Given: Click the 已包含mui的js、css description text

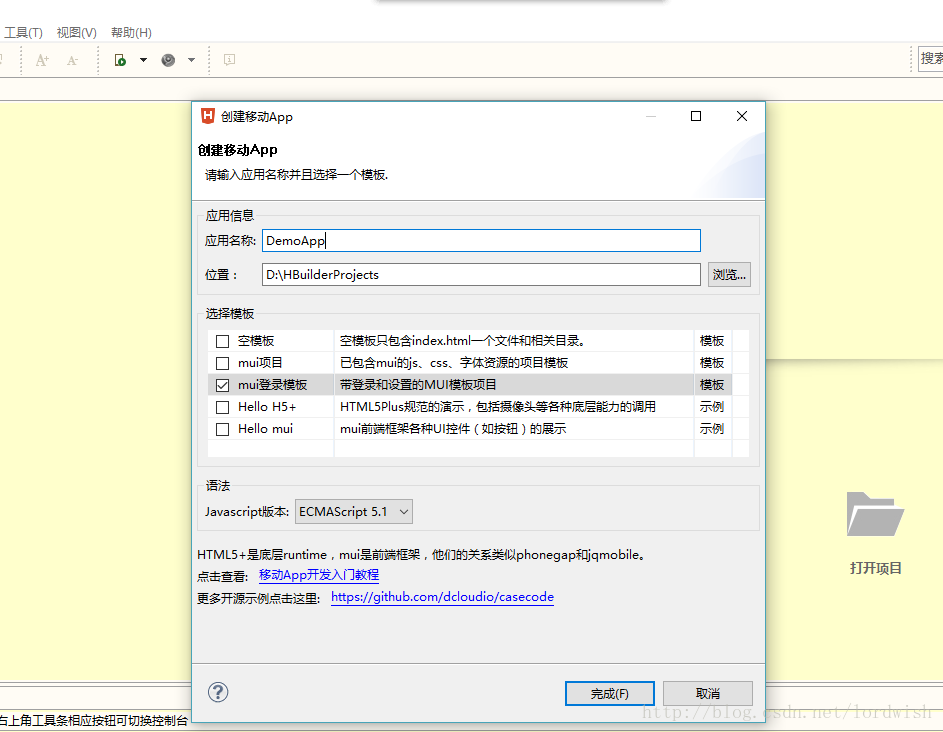Looking at the screenshot, I should tap(453, 363).
